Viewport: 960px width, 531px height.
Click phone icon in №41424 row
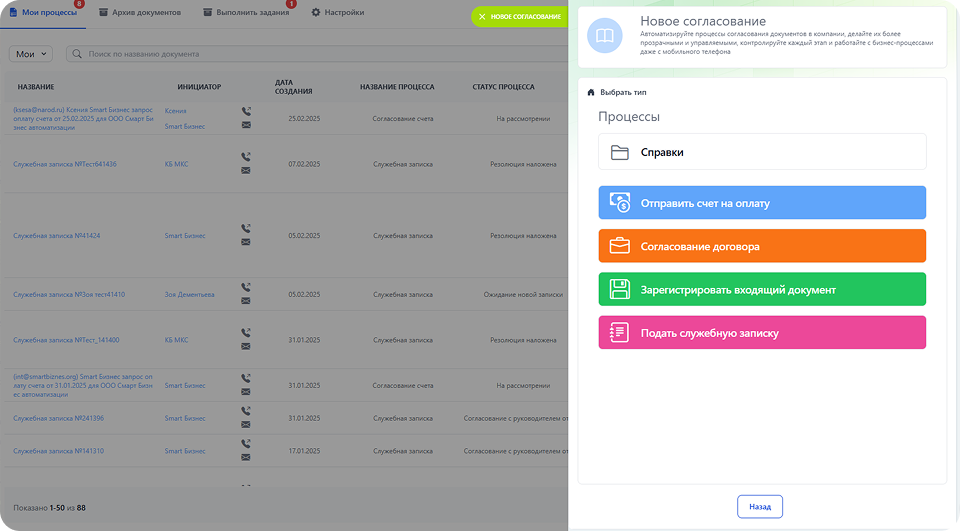pyautogui.click(x=246, y=228)
